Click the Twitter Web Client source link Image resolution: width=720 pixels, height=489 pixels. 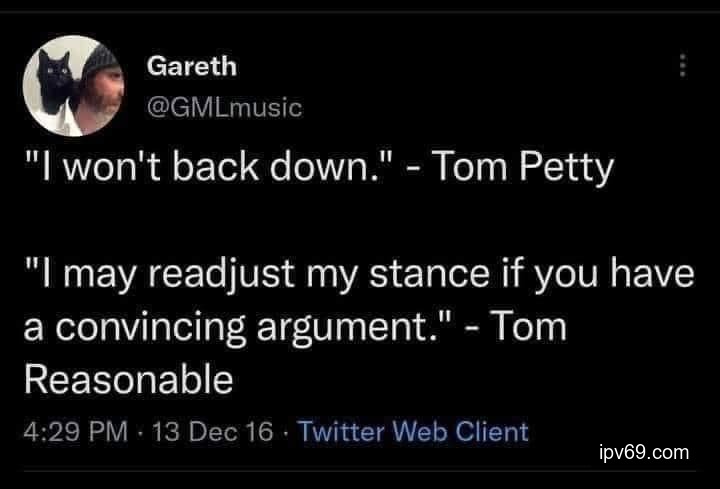click(413, 432)
